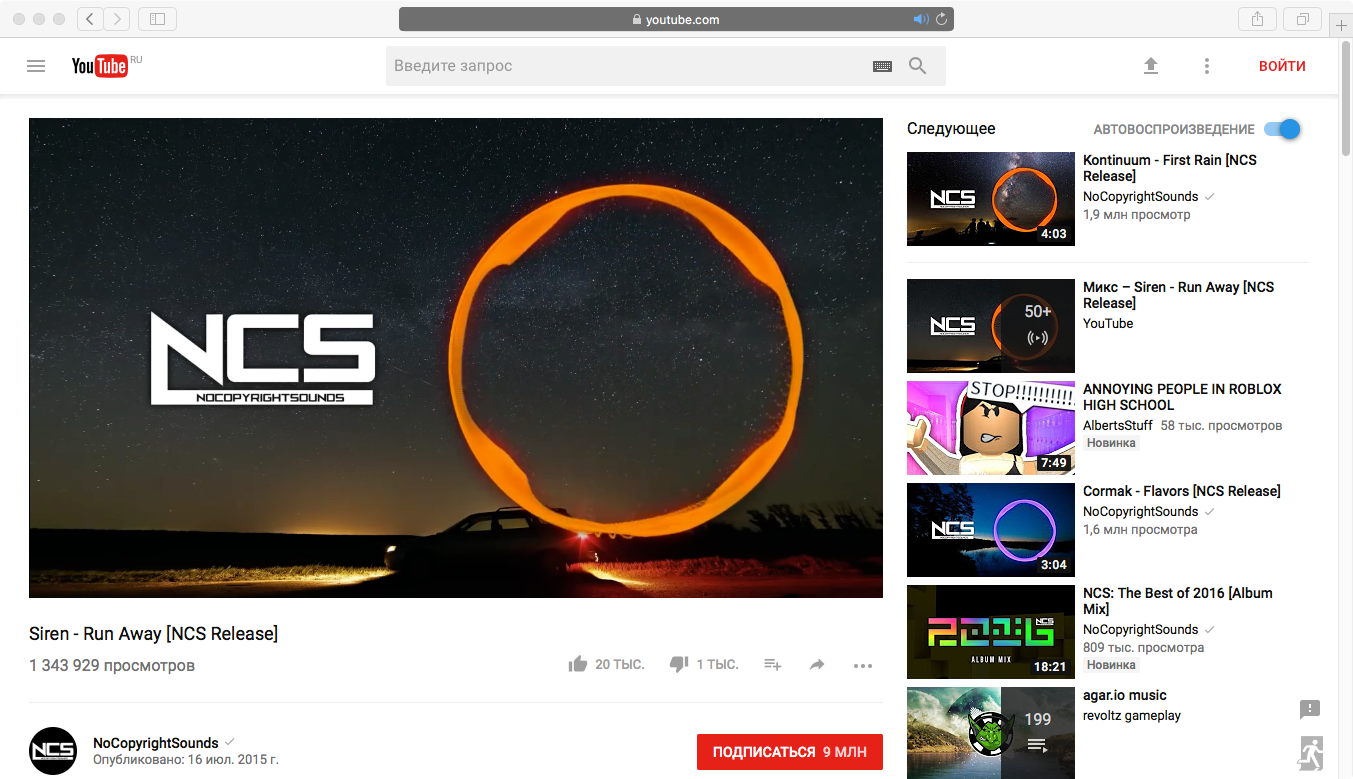Click the Siren - Run Away video title

pos(154,633)
